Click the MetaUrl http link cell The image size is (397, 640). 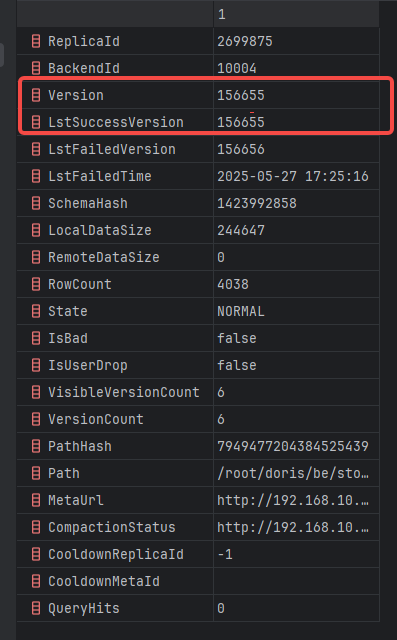point(296,500)
